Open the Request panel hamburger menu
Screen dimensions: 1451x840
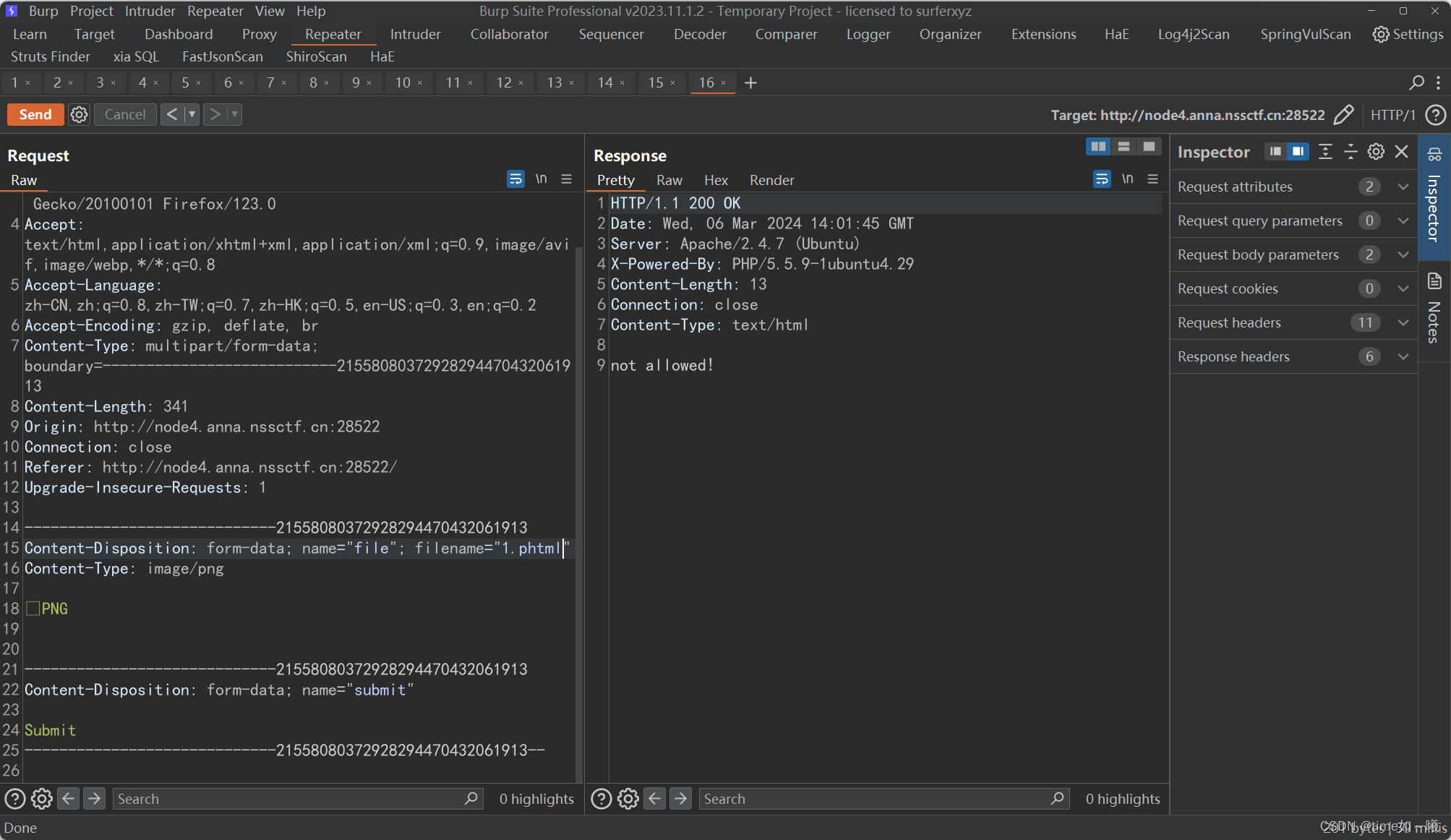(x=567, y=179)
